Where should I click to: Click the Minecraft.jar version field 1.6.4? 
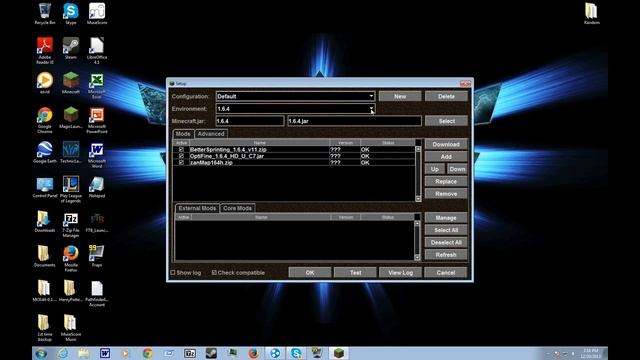click(250, 121)
